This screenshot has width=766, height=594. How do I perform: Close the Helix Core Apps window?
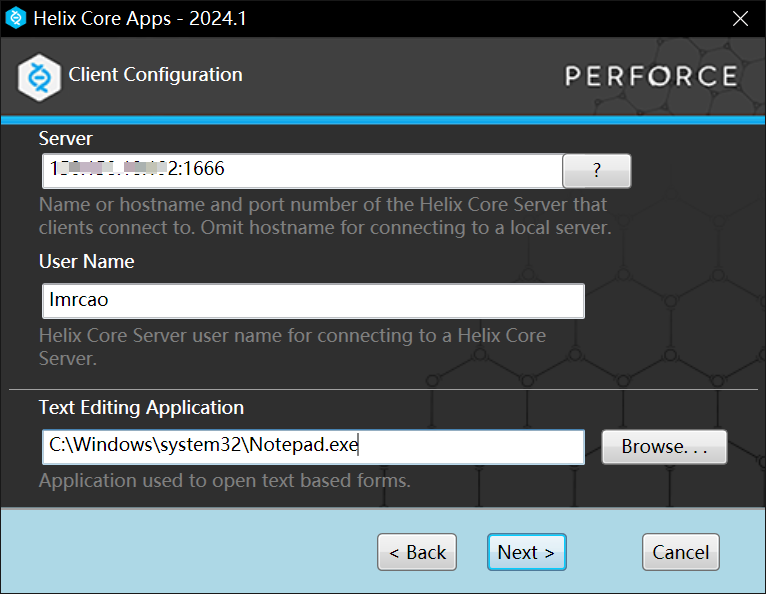[740, 19]
